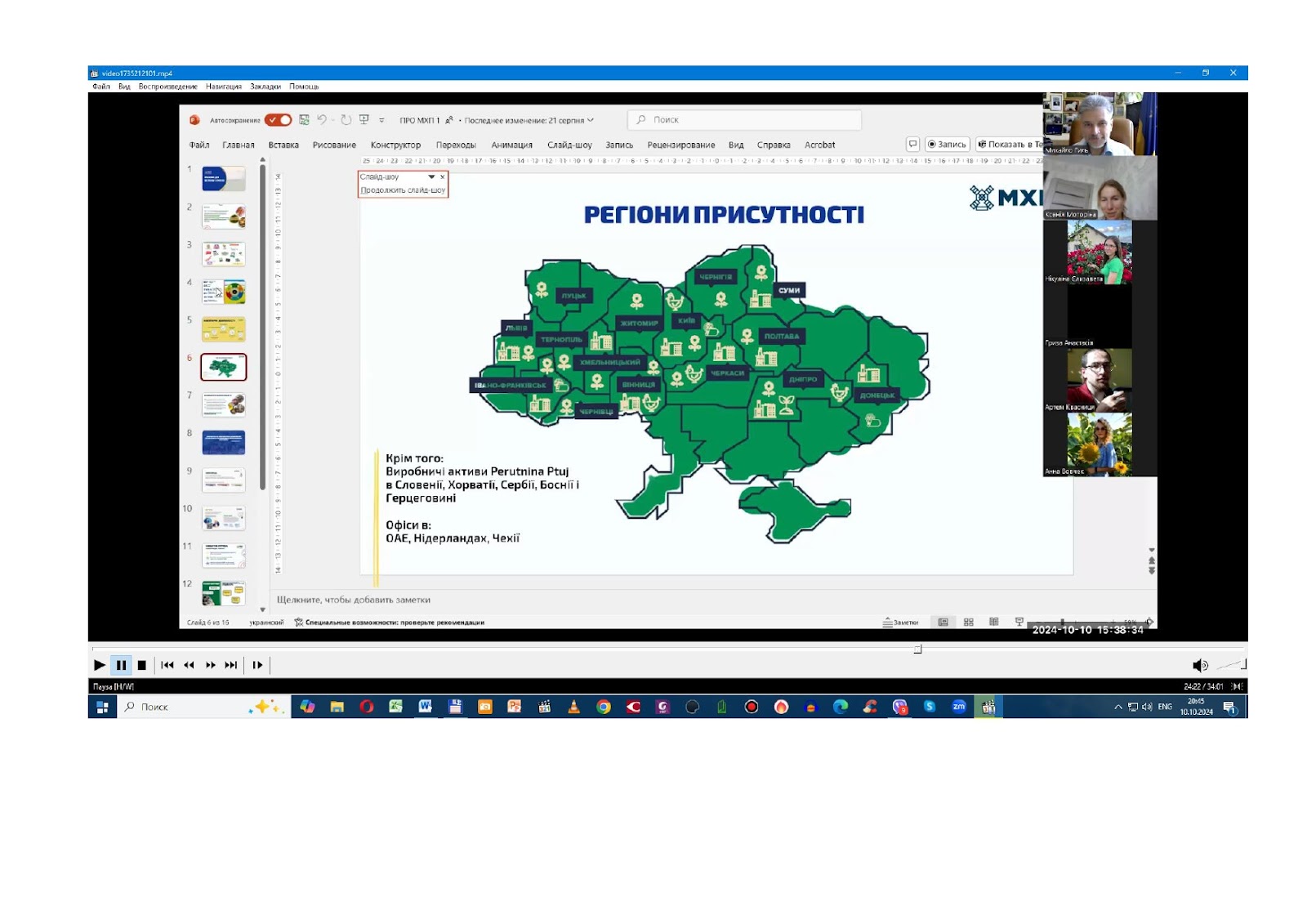Click украинский language indicator

click(266, 623)
